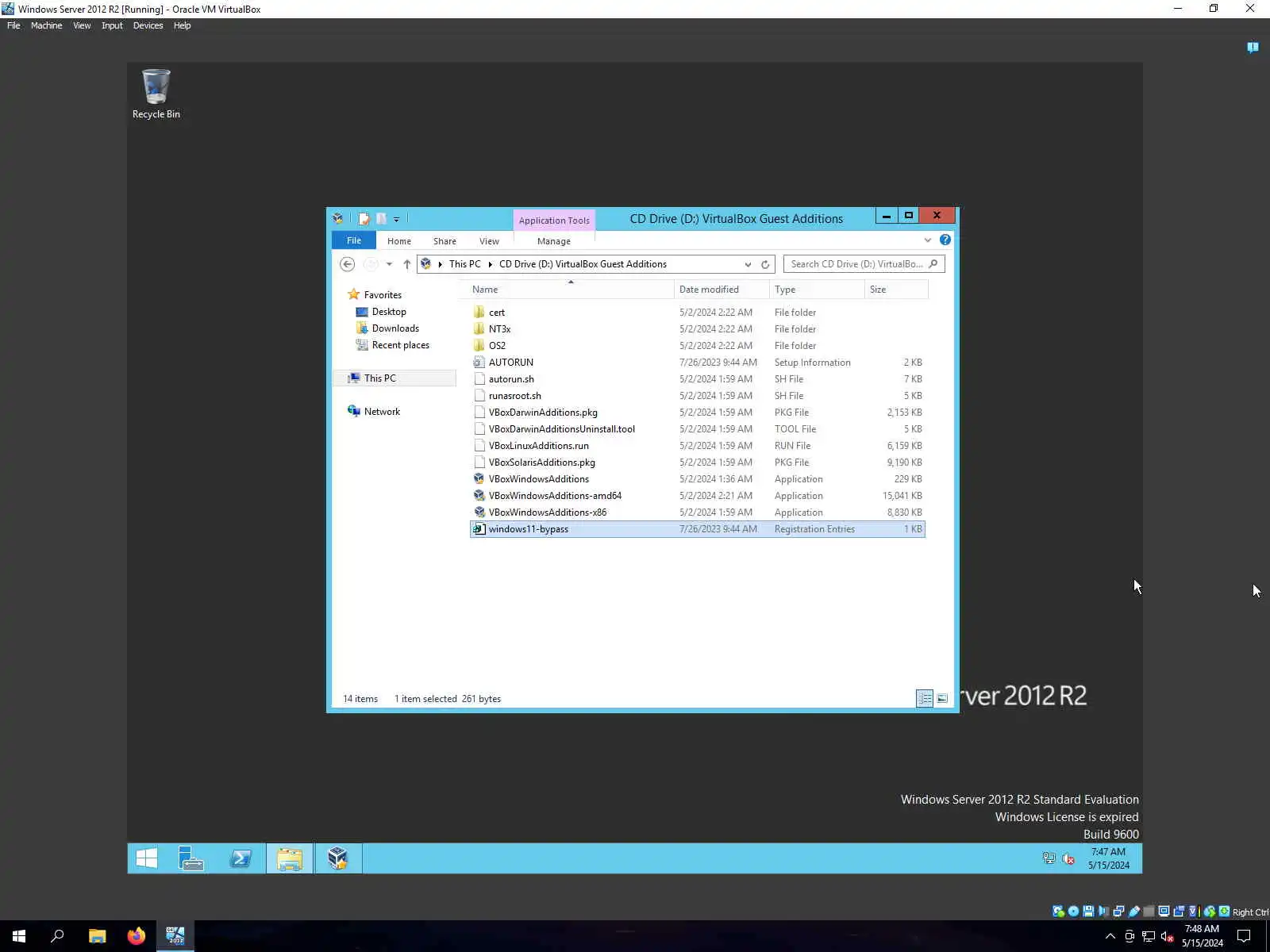
Task: Open the host Action Center notifications
Action: point(1244,936)
